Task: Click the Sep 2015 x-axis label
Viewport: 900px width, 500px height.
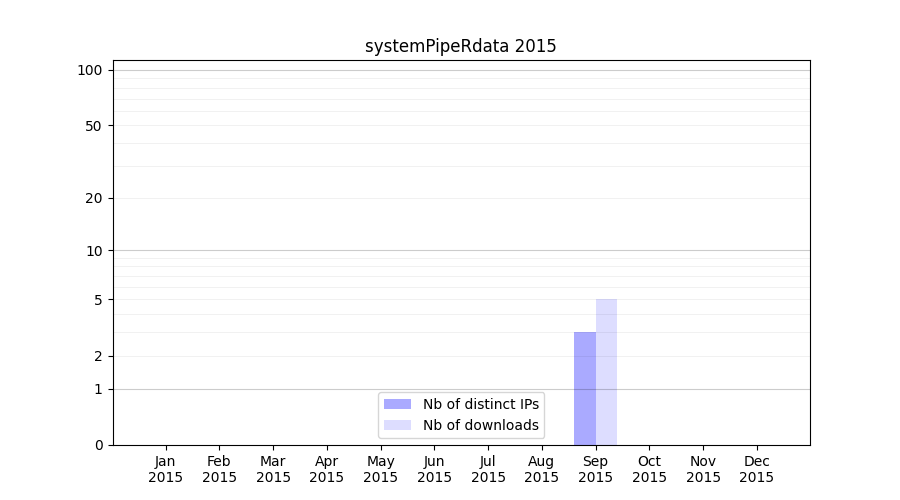Action: point(595,469)
